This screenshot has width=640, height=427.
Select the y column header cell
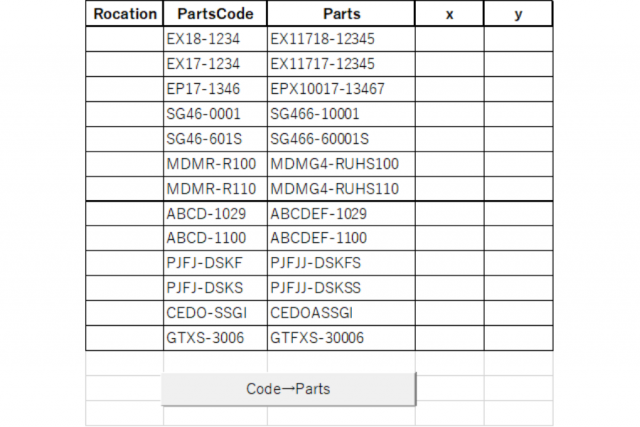tap(518, 14)
